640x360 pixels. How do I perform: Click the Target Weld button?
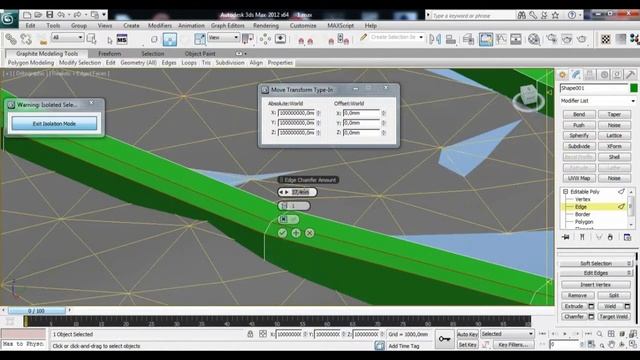pyautogui.click(x=614, y=317)
